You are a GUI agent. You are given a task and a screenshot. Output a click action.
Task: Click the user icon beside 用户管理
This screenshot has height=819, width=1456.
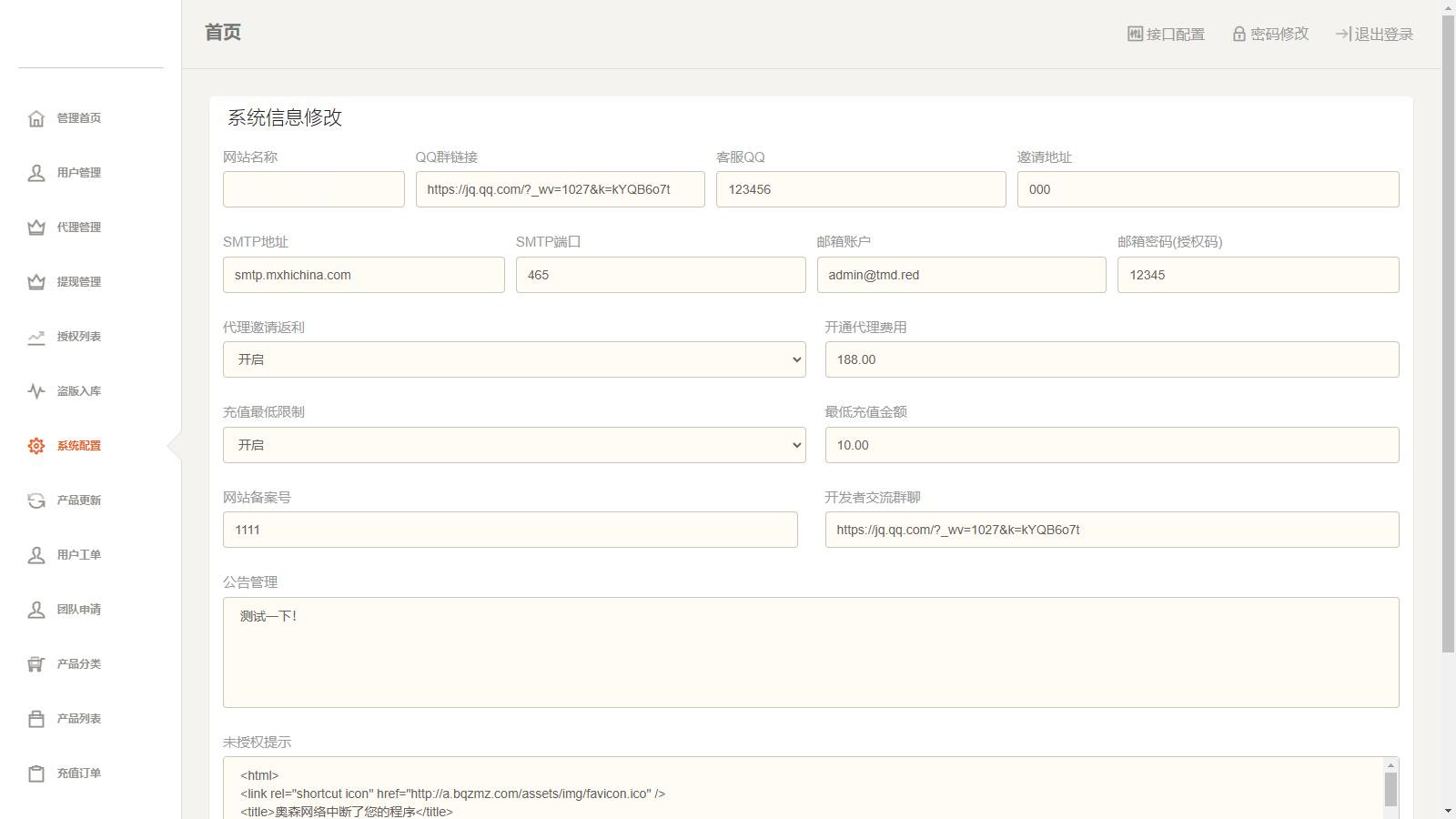coord(36,173)
